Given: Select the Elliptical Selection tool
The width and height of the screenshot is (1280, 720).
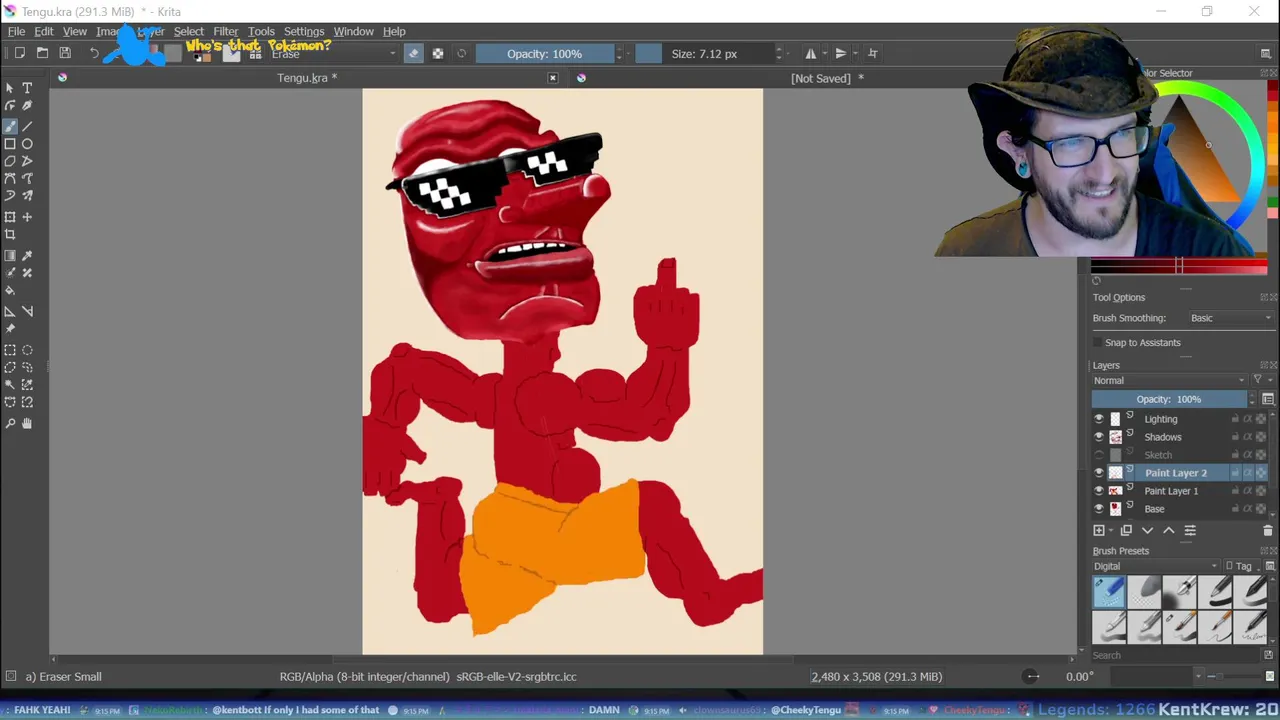Looking at the screenshot, I should click(x=27, y=350).
